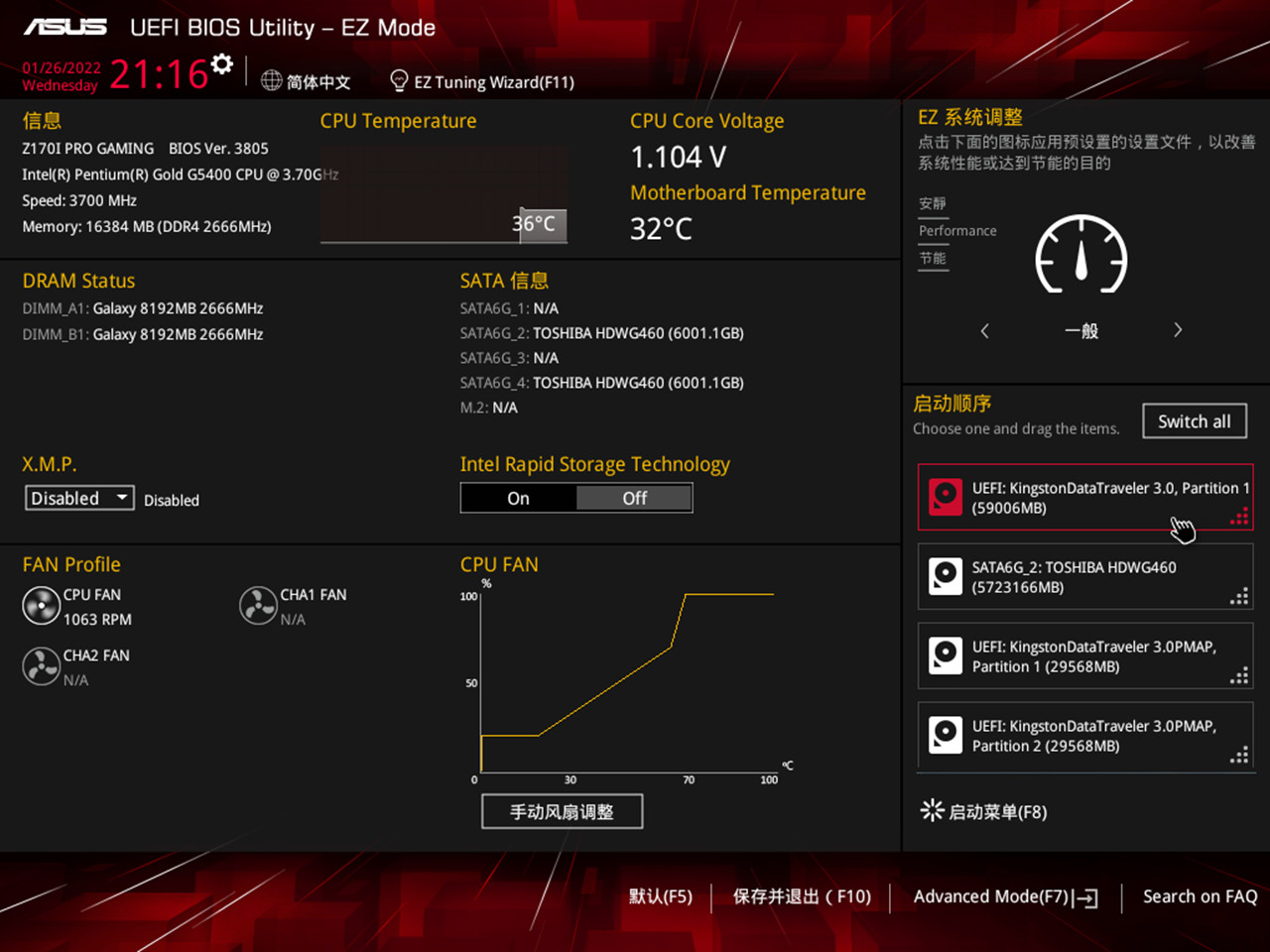Select the Performance tuning profile
This screenshot has height=952, width=1270.
[957, 230]
